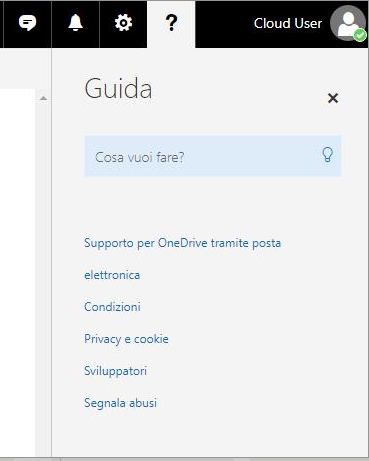
Task: Click the Cloud User account name
Action: 288,23
